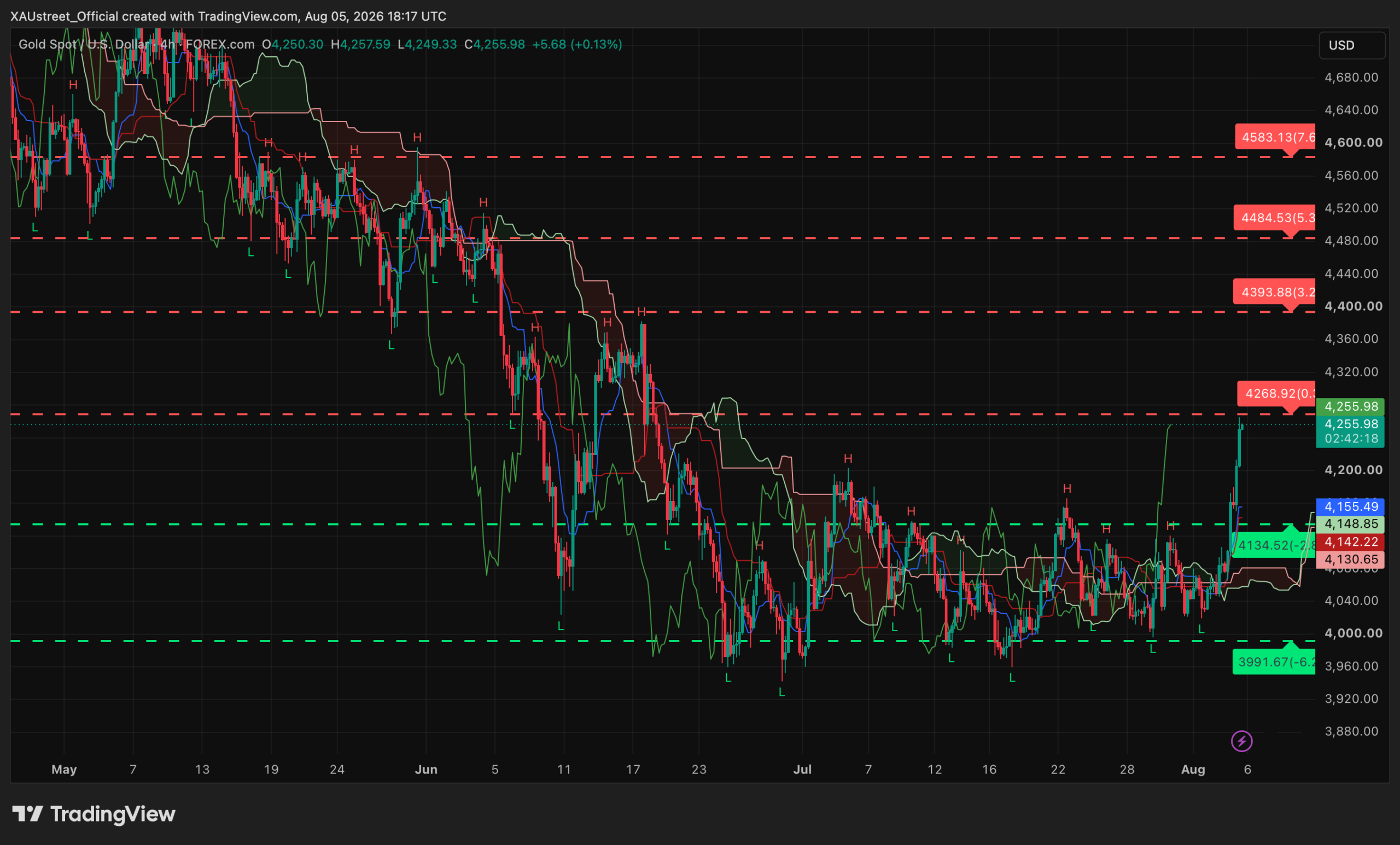Click 4,600.00 on the price axis

1354,143
